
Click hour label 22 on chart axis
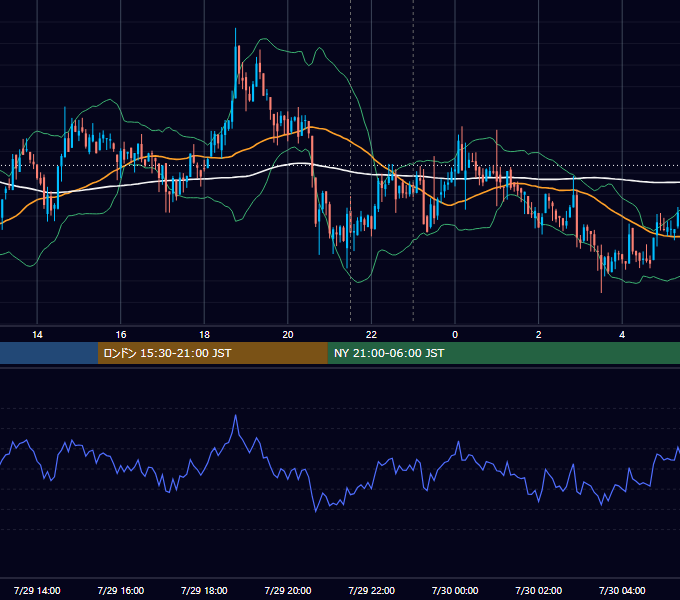pos(372,335)
